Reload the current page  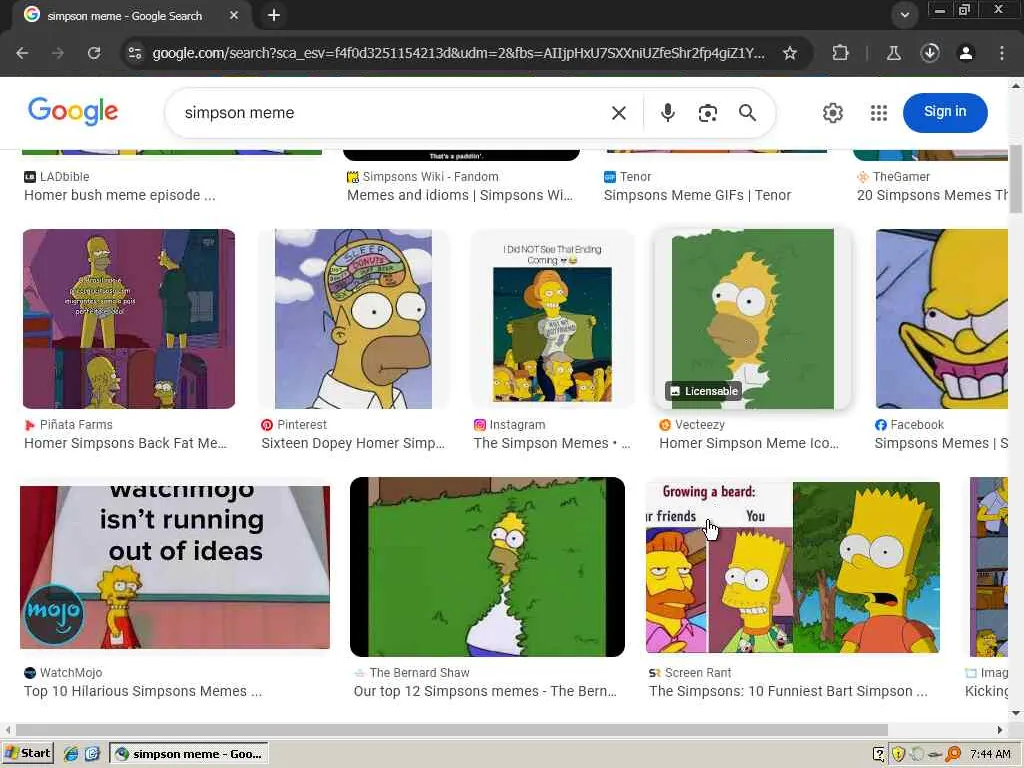94,53
